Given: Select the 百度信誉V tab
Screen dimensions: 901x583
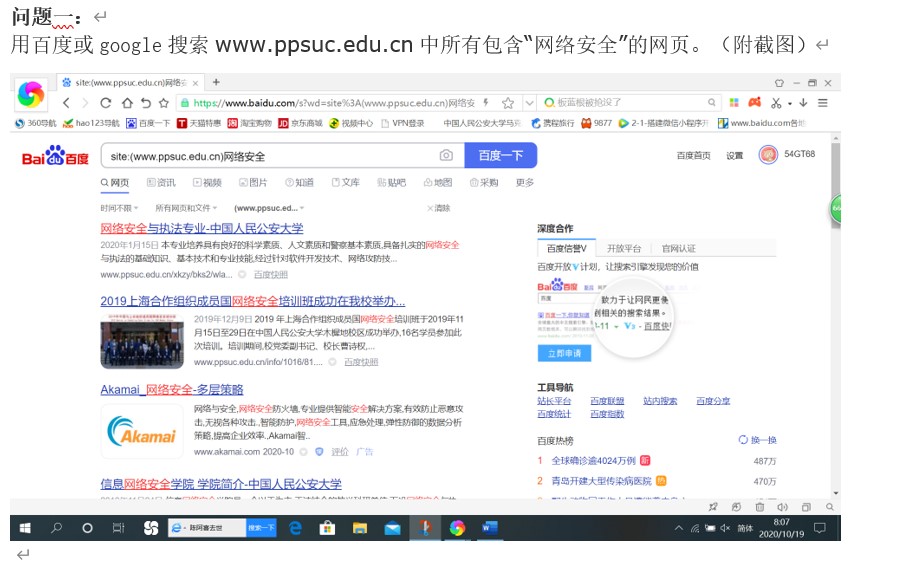Looking at the screenshot, I should [x=567, y=248].
